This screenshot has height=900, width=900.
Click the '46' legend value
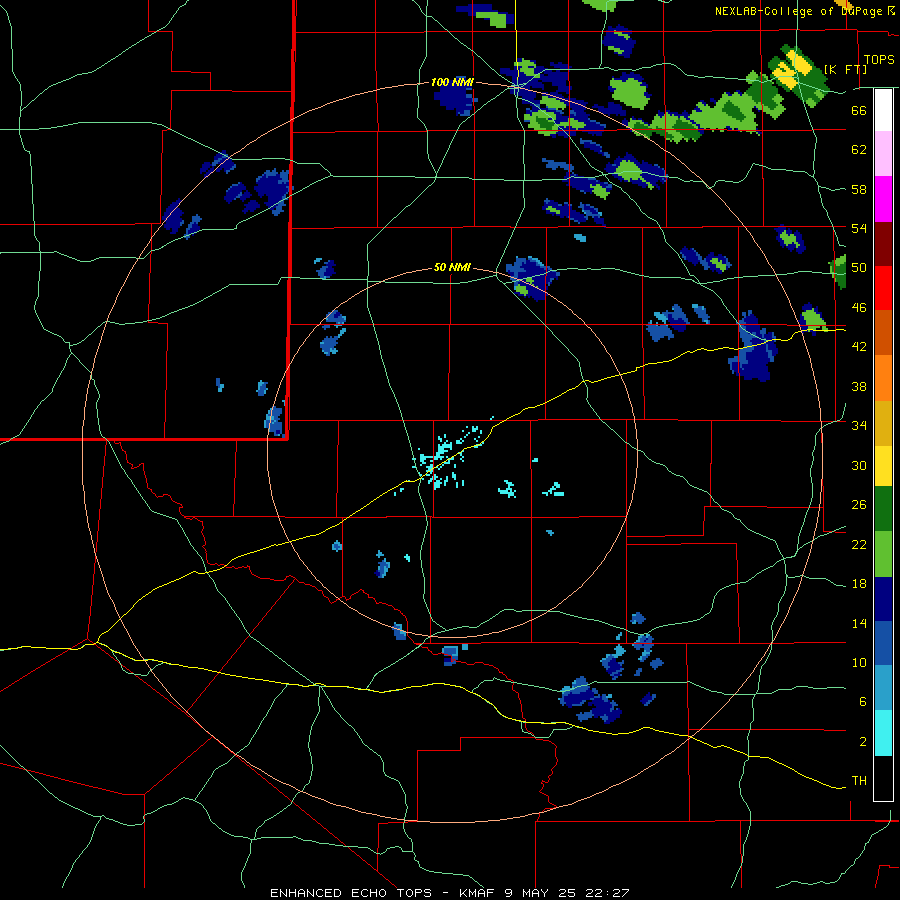click(x=859, y=308)
